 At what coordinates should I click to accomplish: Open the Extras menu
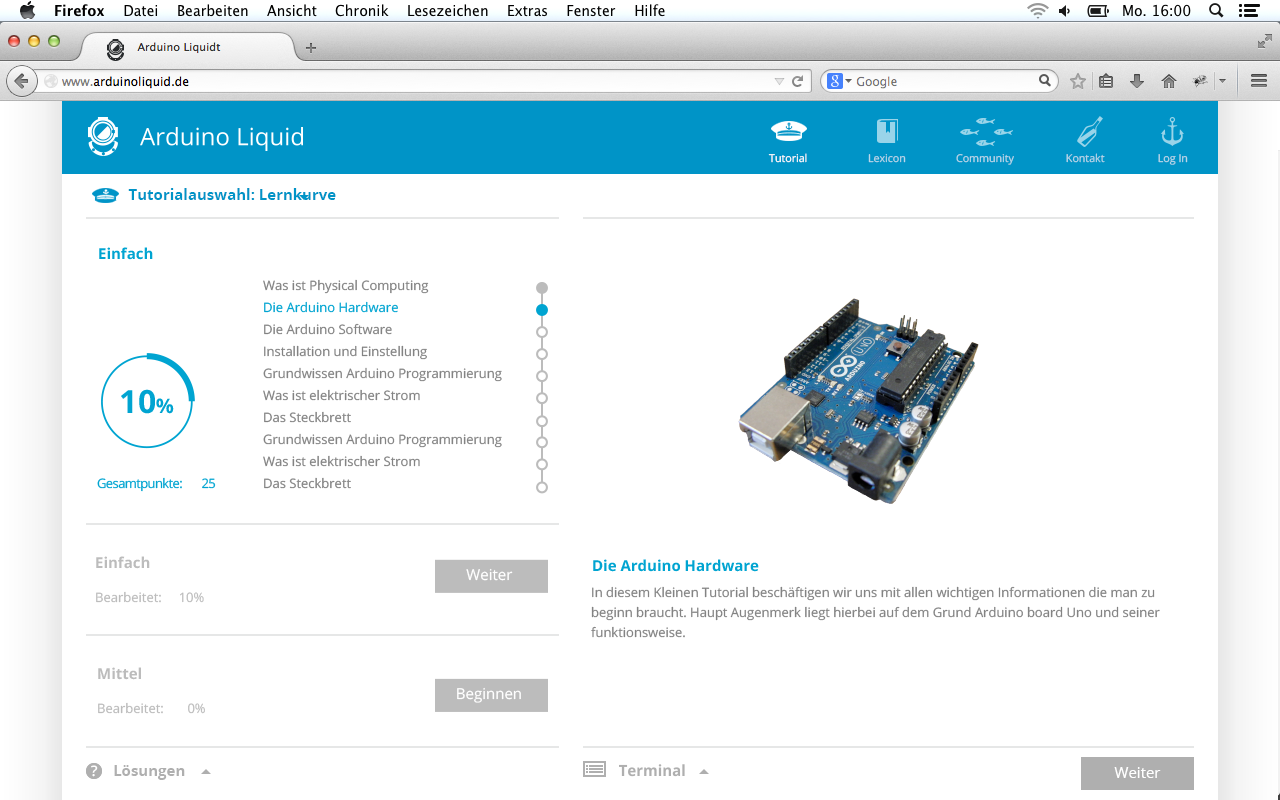point(527,11)
